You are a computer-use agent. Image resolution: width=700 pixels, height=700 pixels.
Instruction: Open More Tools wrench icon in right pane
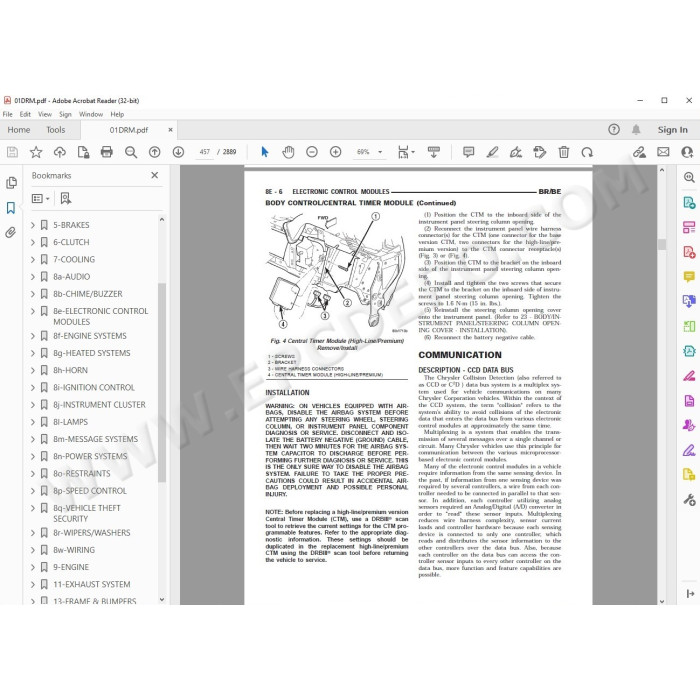point(689,500)
